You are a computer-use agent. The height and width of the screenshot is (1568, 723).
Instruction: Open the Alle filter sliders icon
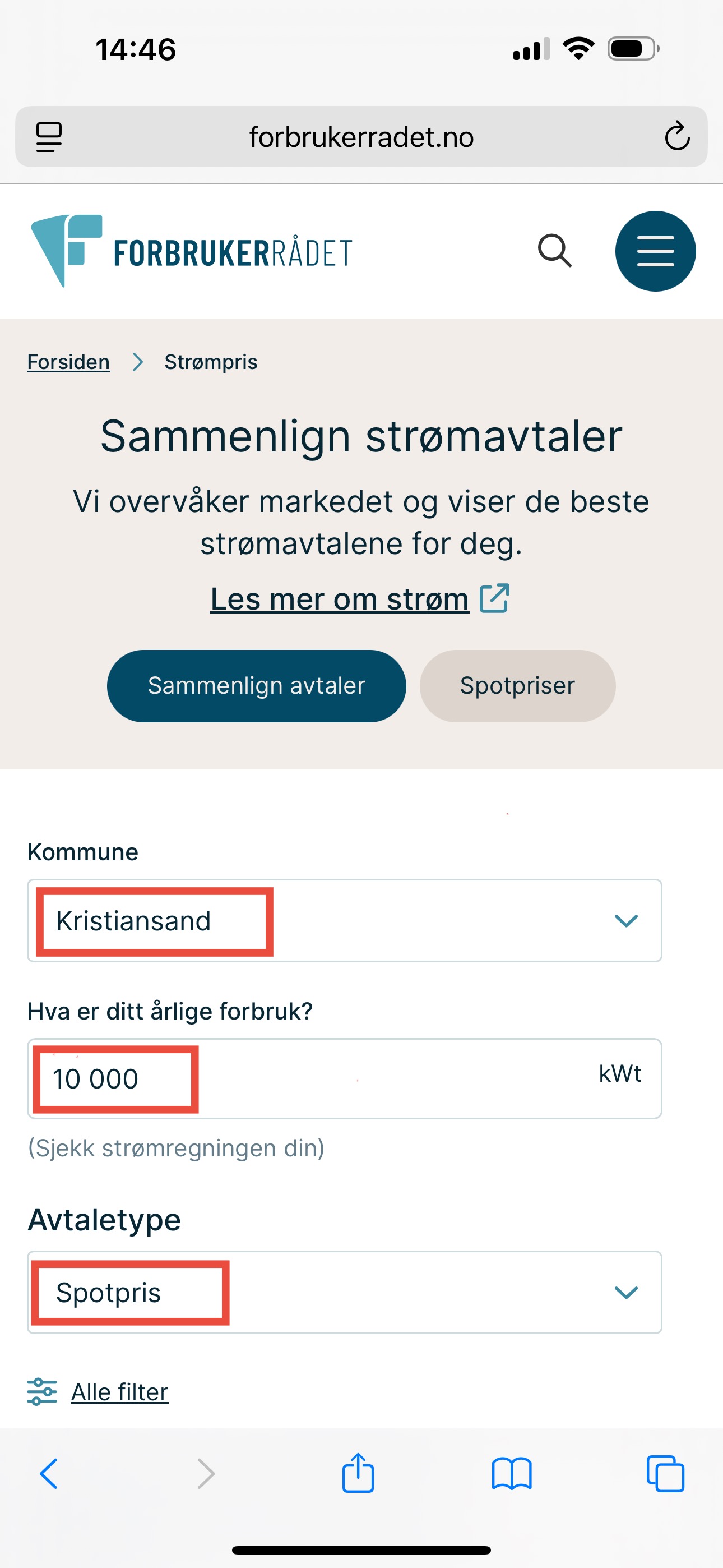click(x=42, y=1391)
